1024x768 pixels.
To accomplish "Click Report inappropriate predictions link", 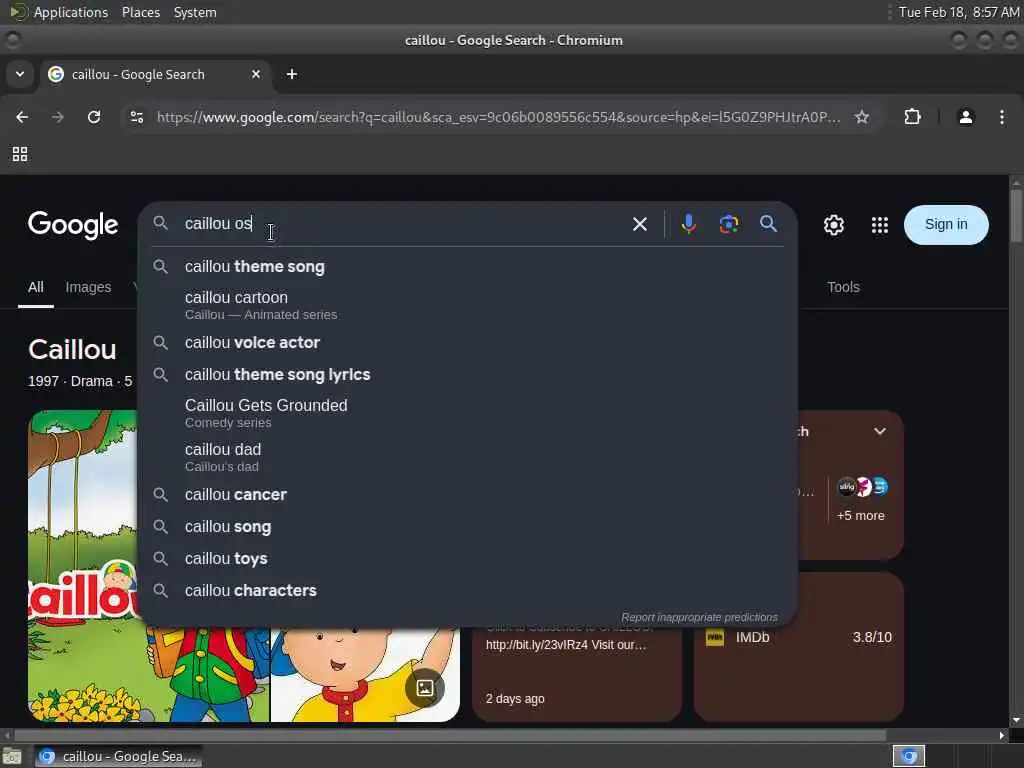I will (x=699, y=617).
